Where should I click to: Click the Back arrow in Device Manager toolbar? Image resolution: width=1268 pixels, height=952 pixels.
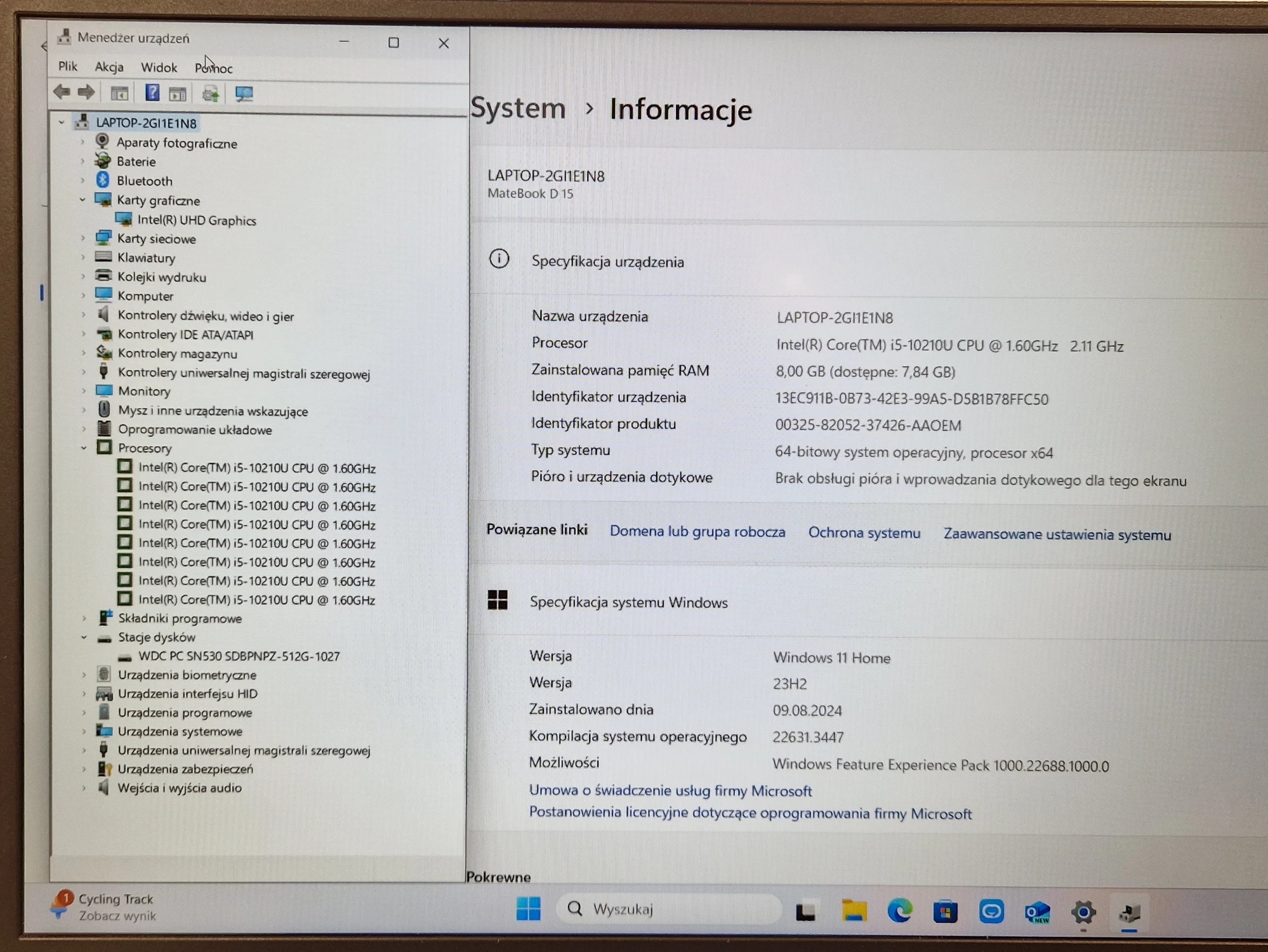point(62,93)
